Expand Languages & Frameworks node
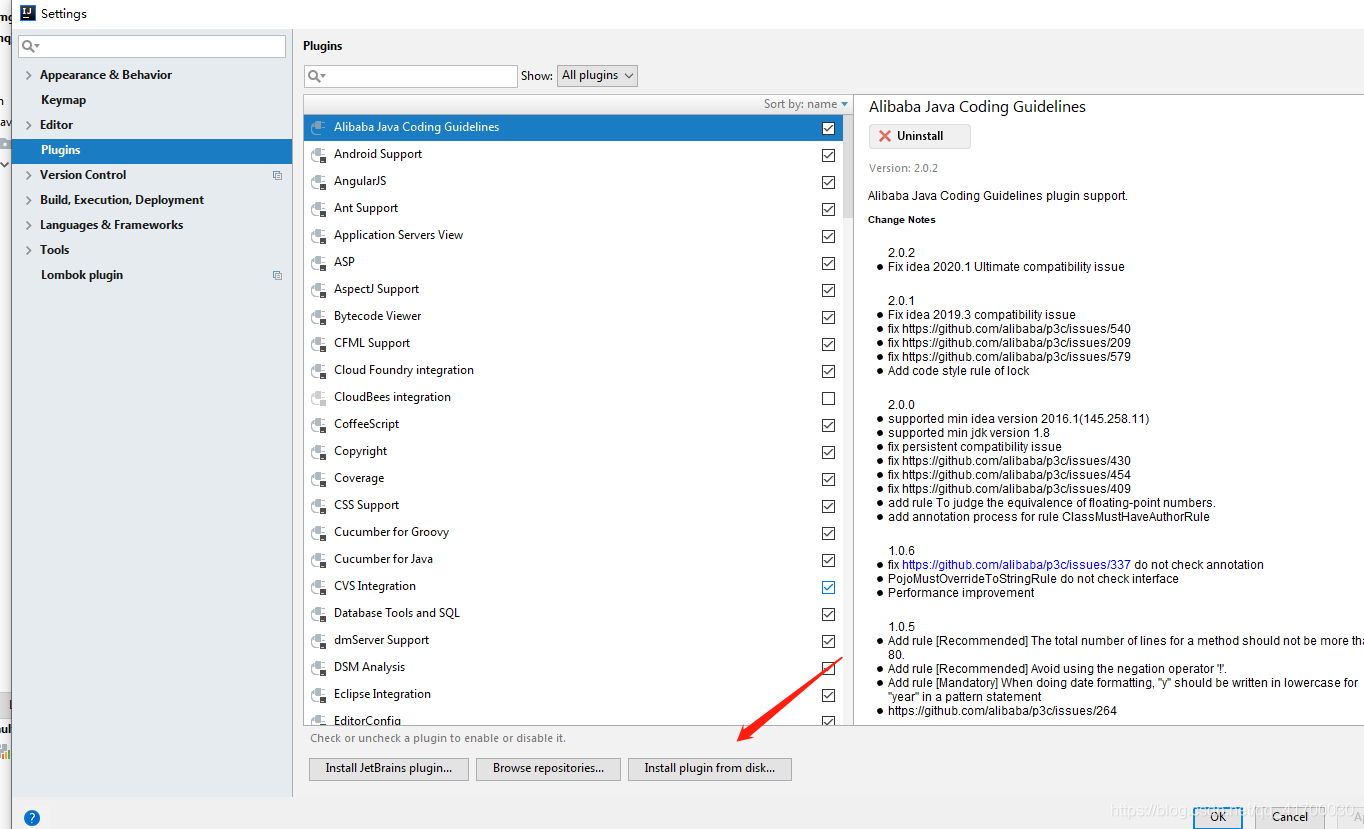 (28, 225)
